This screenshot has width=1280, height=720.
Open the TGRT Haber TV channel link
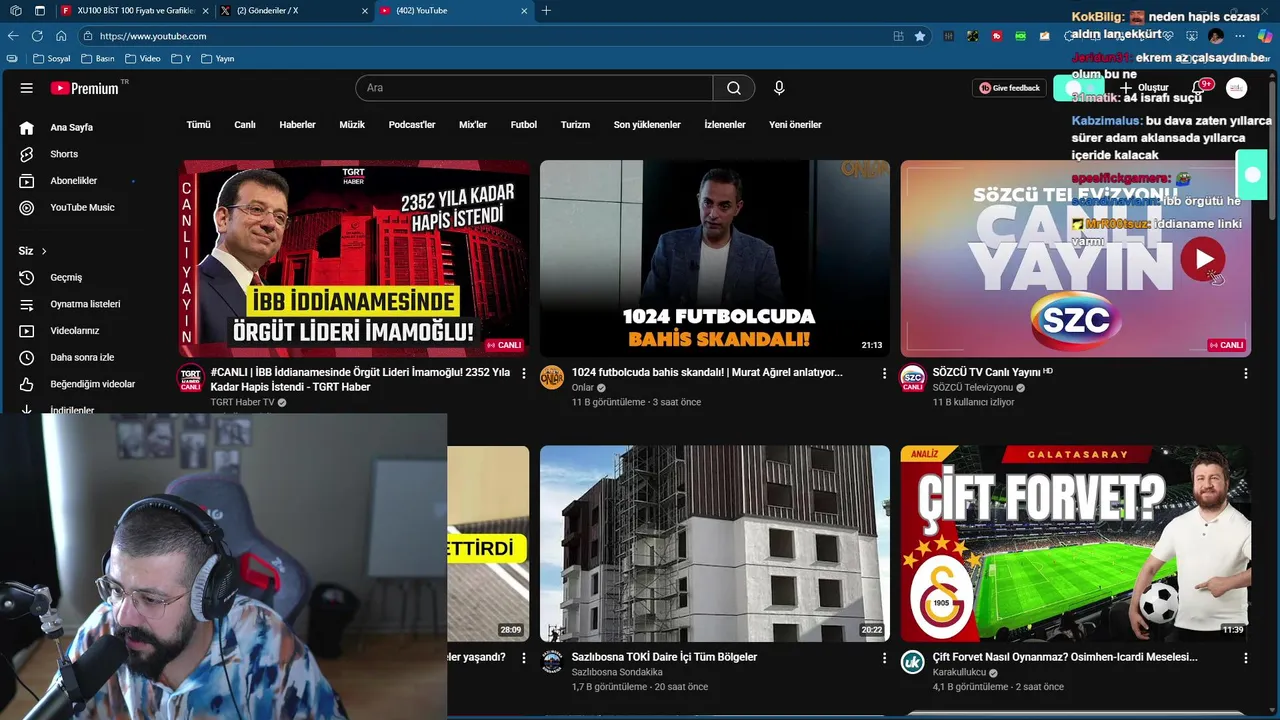click(x=242, y=402)
